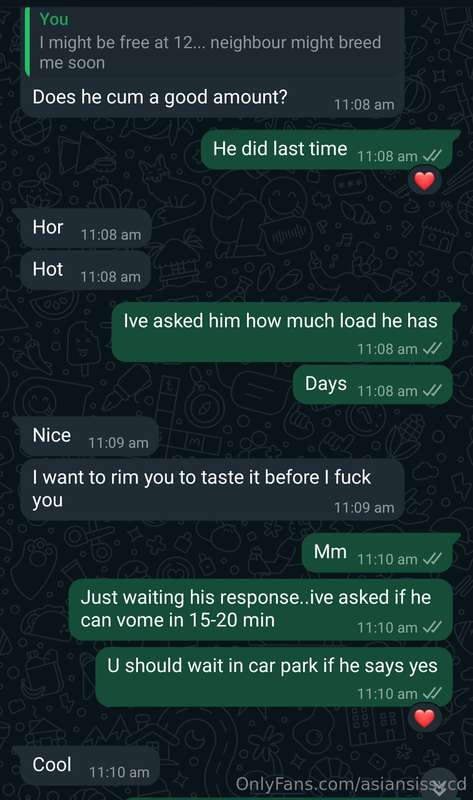Click the scroll-to-bottom double chevron button
The width and height of the screenshot is (473, 800).
coord(440,786)
